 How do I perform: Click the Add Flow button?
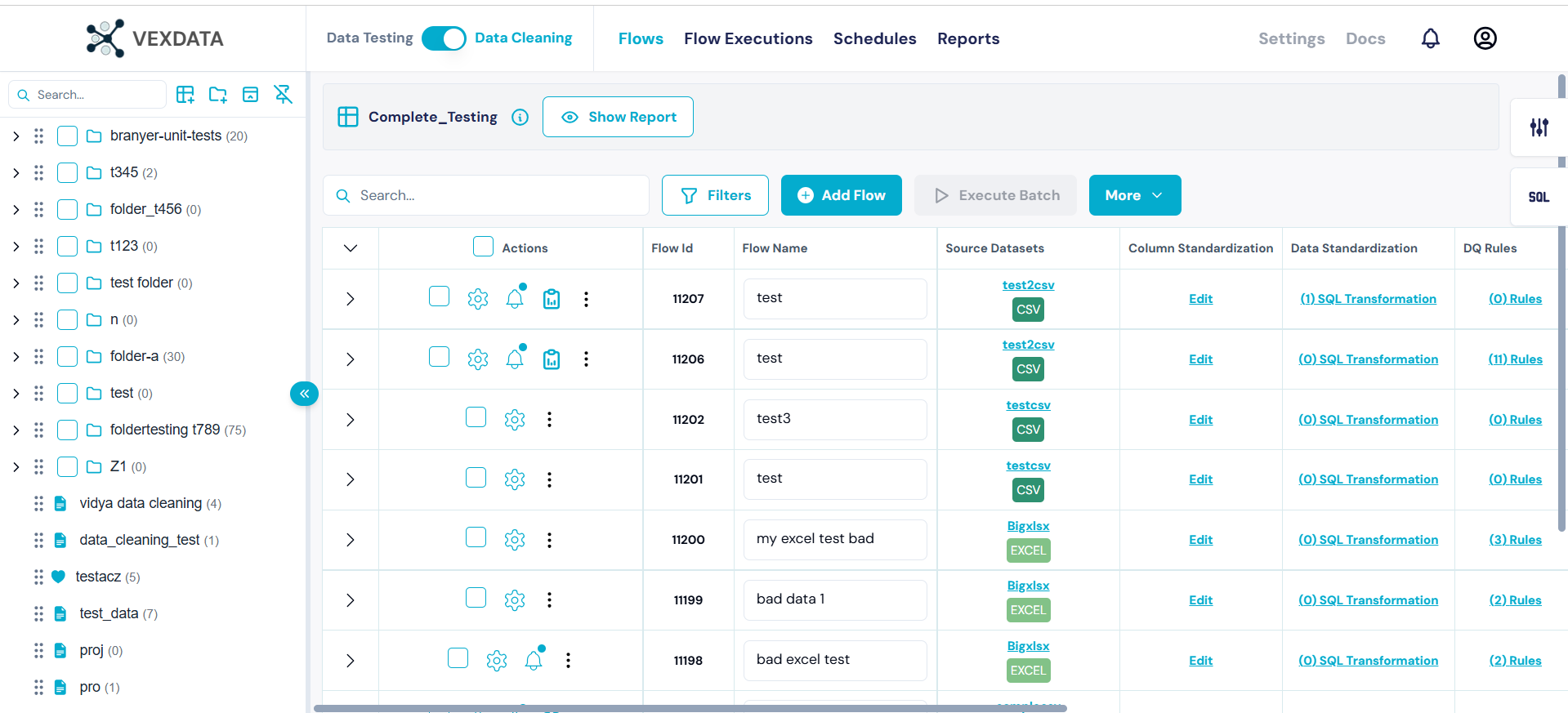(841, 195)
